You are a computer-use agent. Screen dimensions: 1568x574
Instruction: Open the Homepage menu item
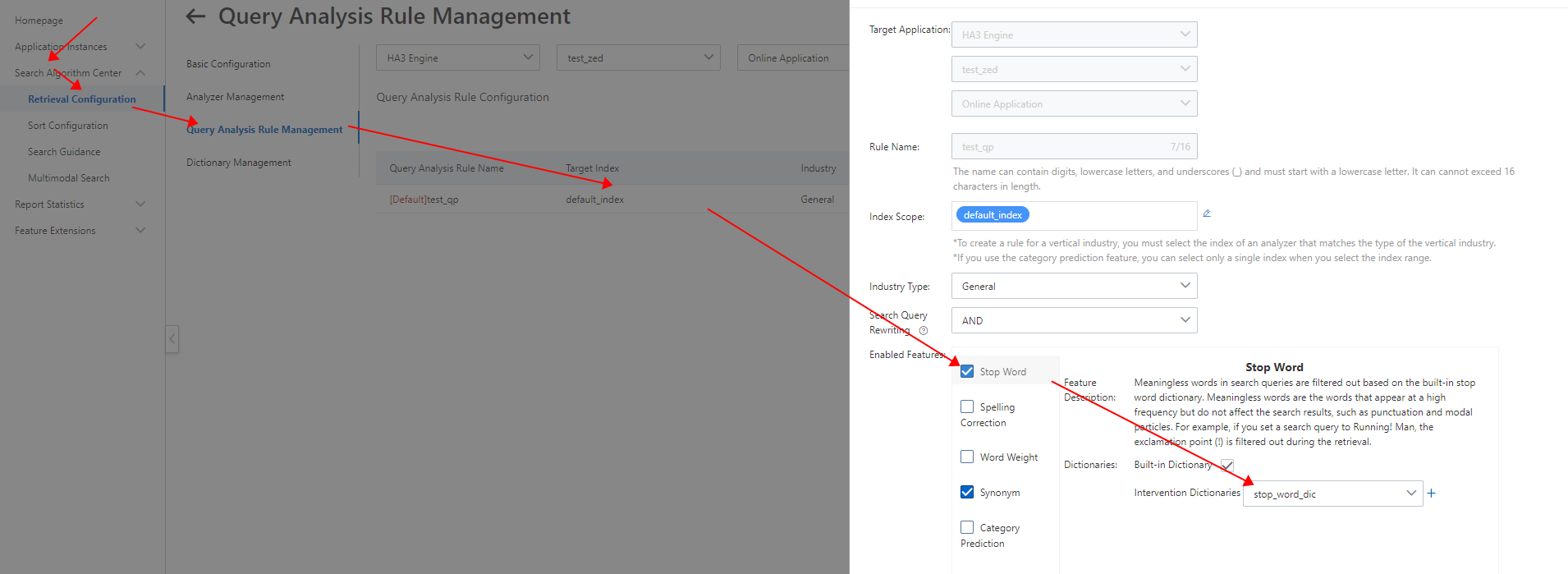coord(39,21)
